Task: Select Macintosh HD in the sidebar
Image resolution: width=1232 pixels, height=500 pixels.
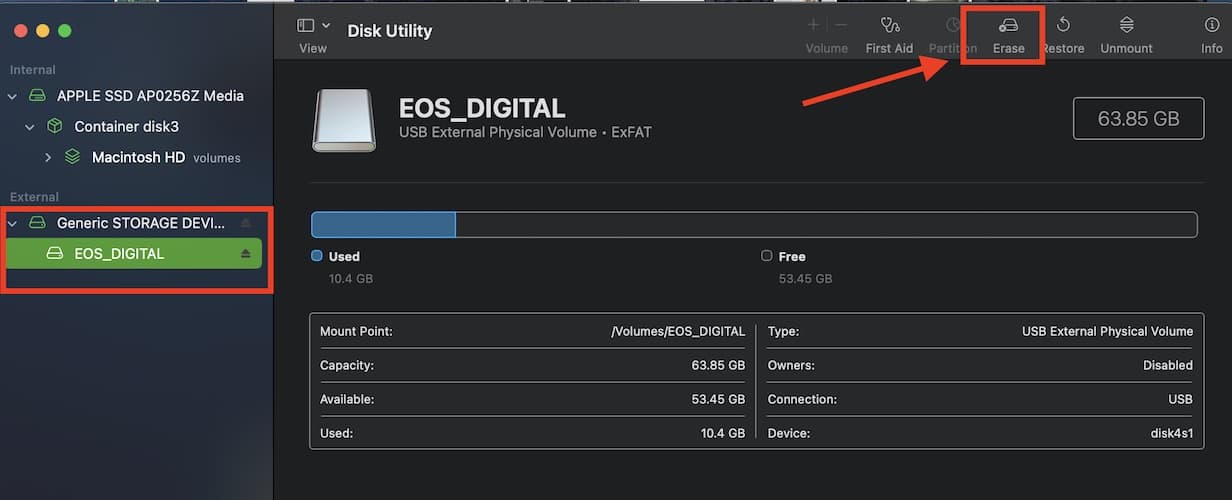Action: (x=139, y=158)
